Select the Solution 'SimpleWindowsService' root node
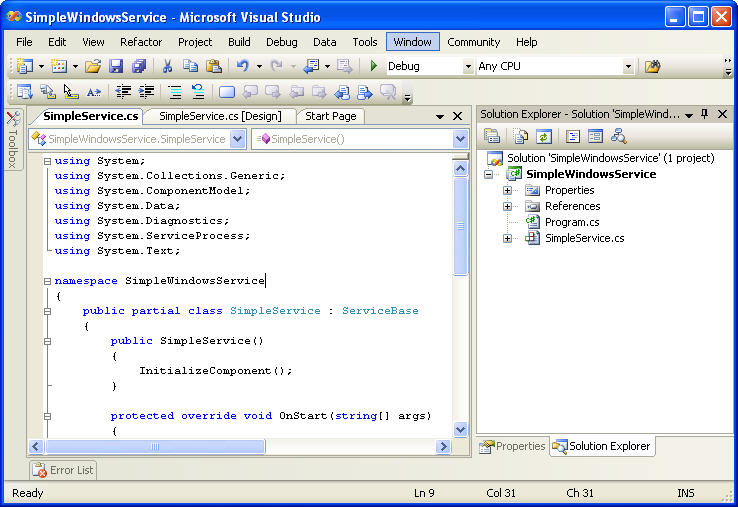The height and width of the screenshot is (507, 738). [610, 158]
